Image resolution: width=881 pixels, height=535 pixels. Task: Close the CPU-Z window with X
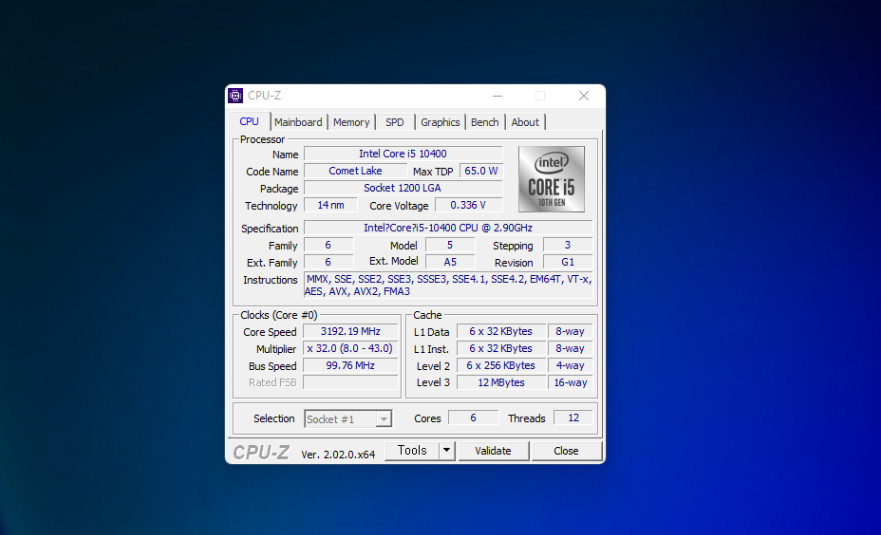click(x=584, y=96)
